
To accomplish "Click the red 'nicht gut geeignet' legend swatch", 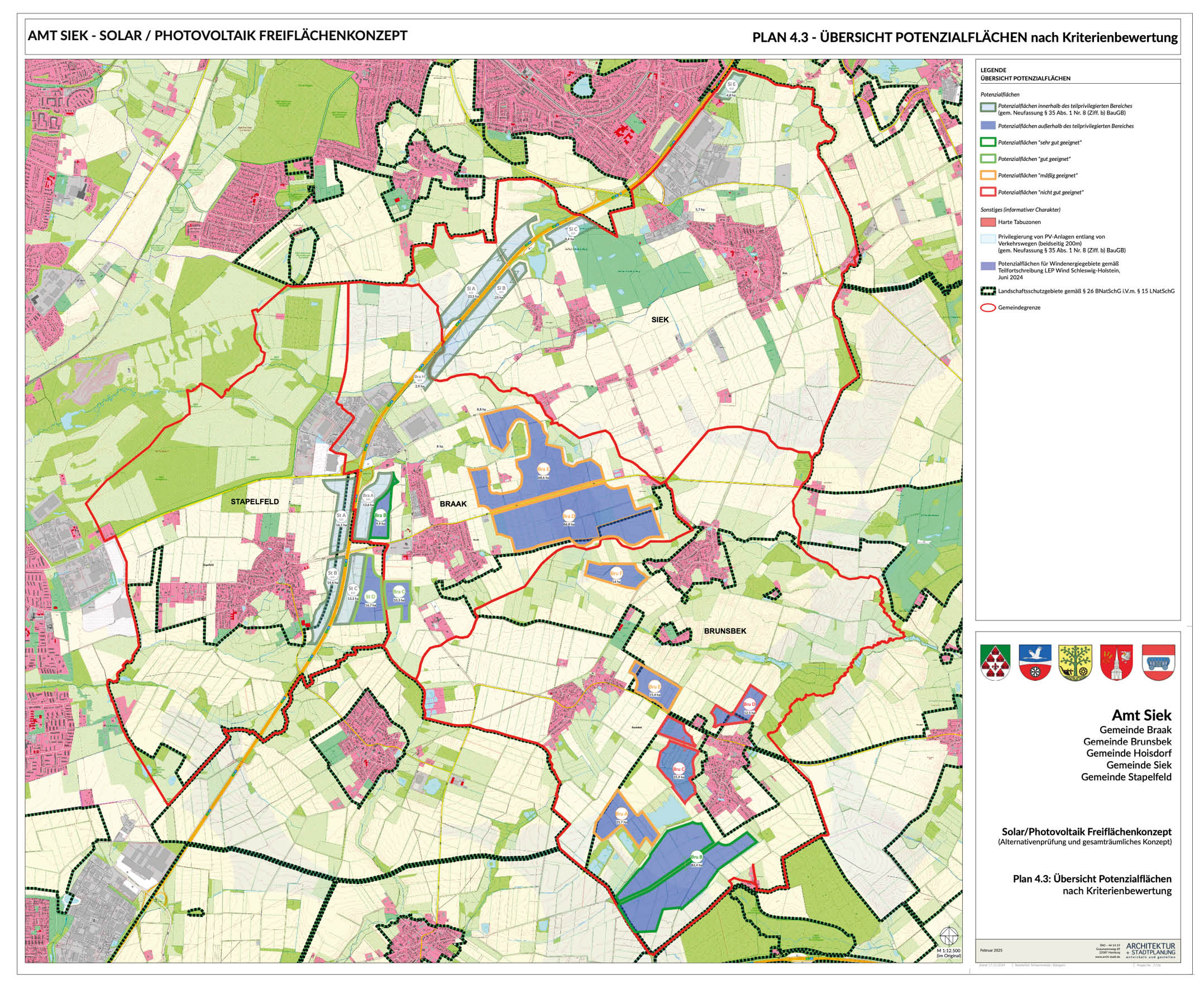I will click(988, 192).
